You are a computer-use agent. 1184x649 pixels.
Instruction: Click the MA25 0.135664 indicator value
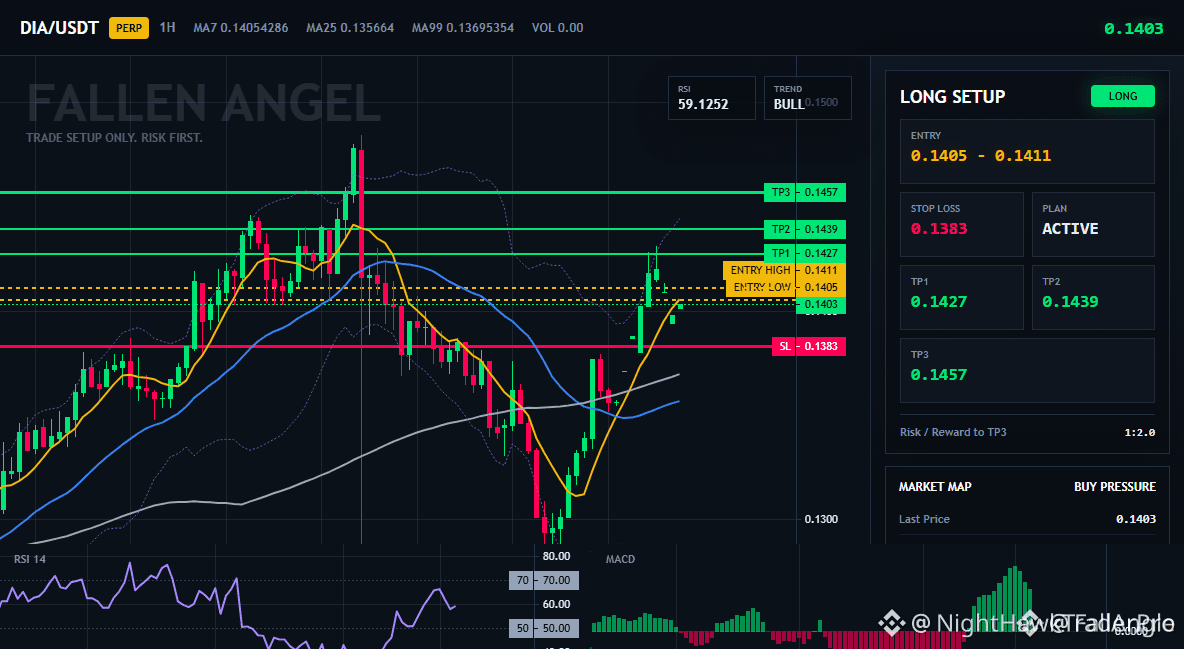pyautogui.click(x=350, y=28)
